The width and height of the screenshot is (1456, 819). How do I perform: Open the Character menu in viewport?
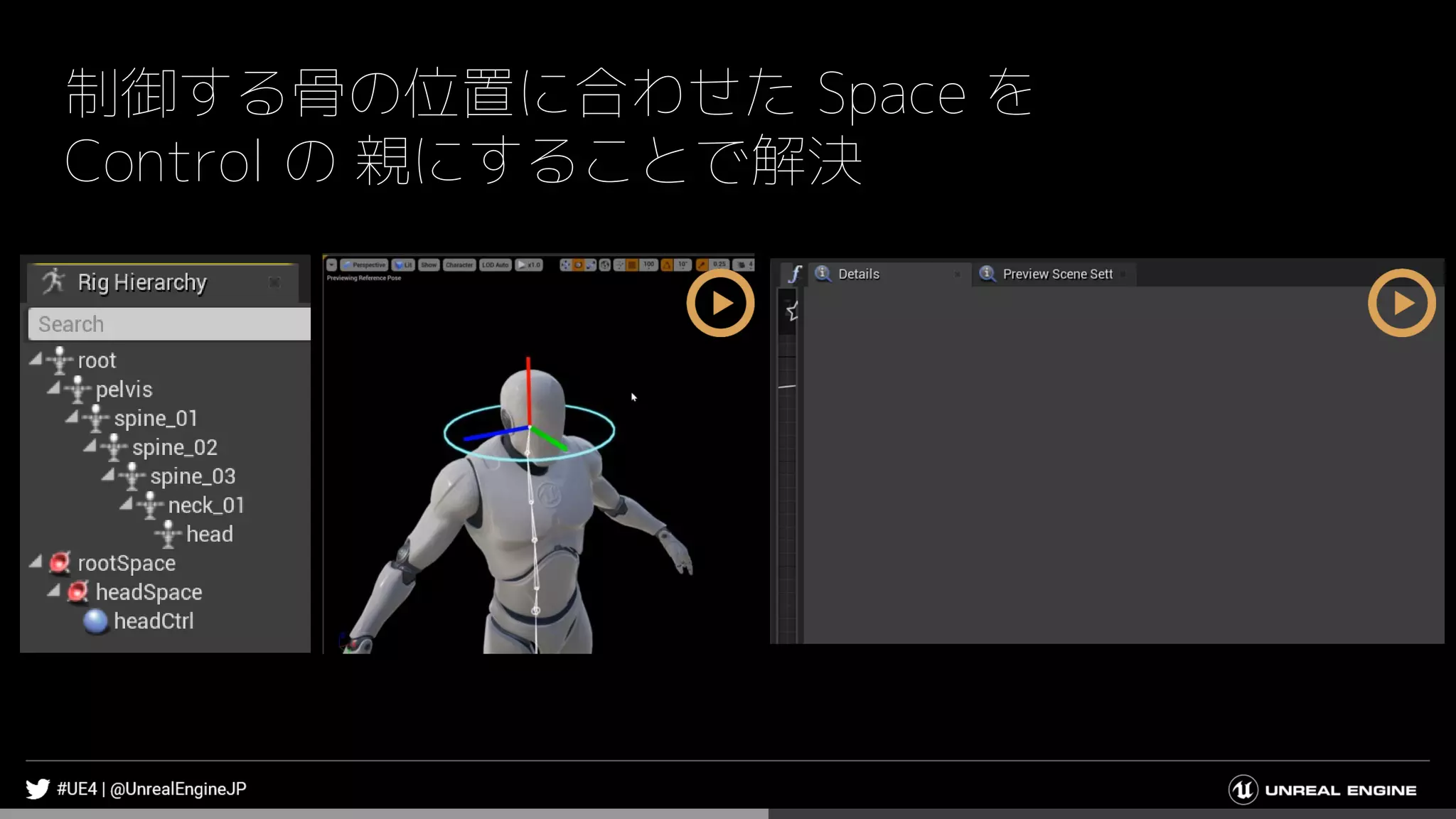coord(459,264)
